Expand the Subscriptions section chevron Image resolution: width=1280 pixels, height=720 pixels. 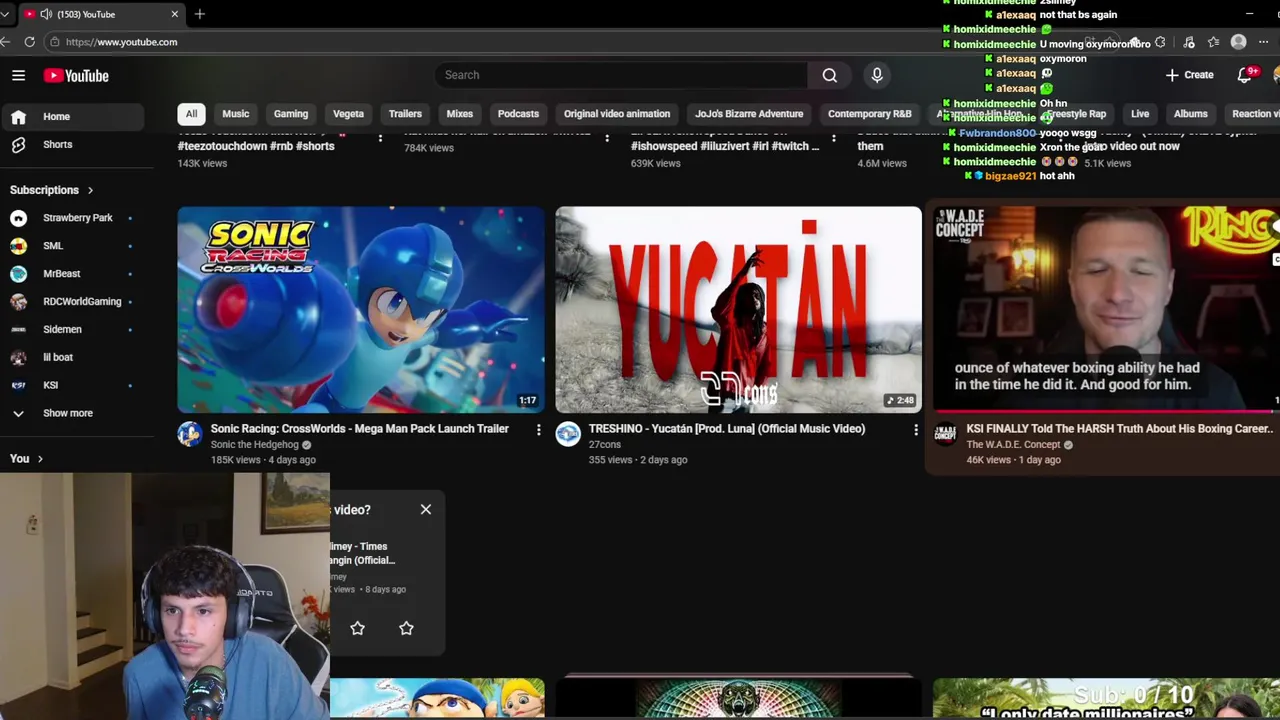tap(90, 190)
